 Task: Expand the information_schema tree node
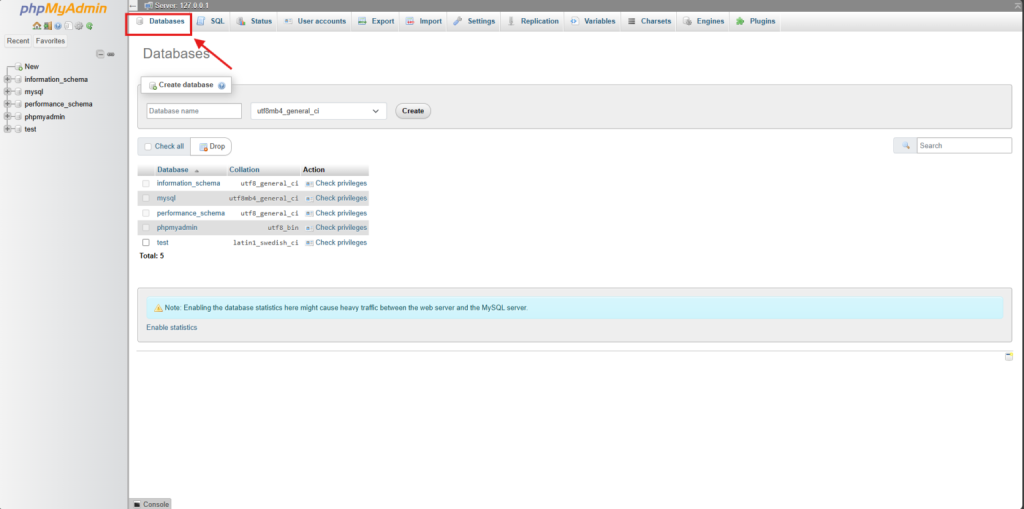[x=8, y=79]
